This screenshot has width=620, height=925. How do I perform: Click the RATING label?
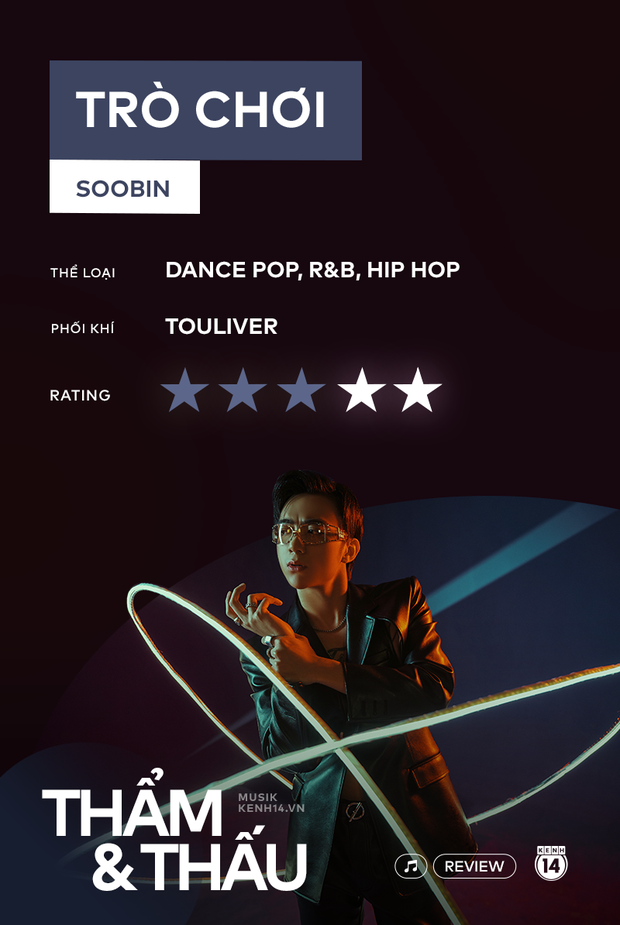pos(80,395)
